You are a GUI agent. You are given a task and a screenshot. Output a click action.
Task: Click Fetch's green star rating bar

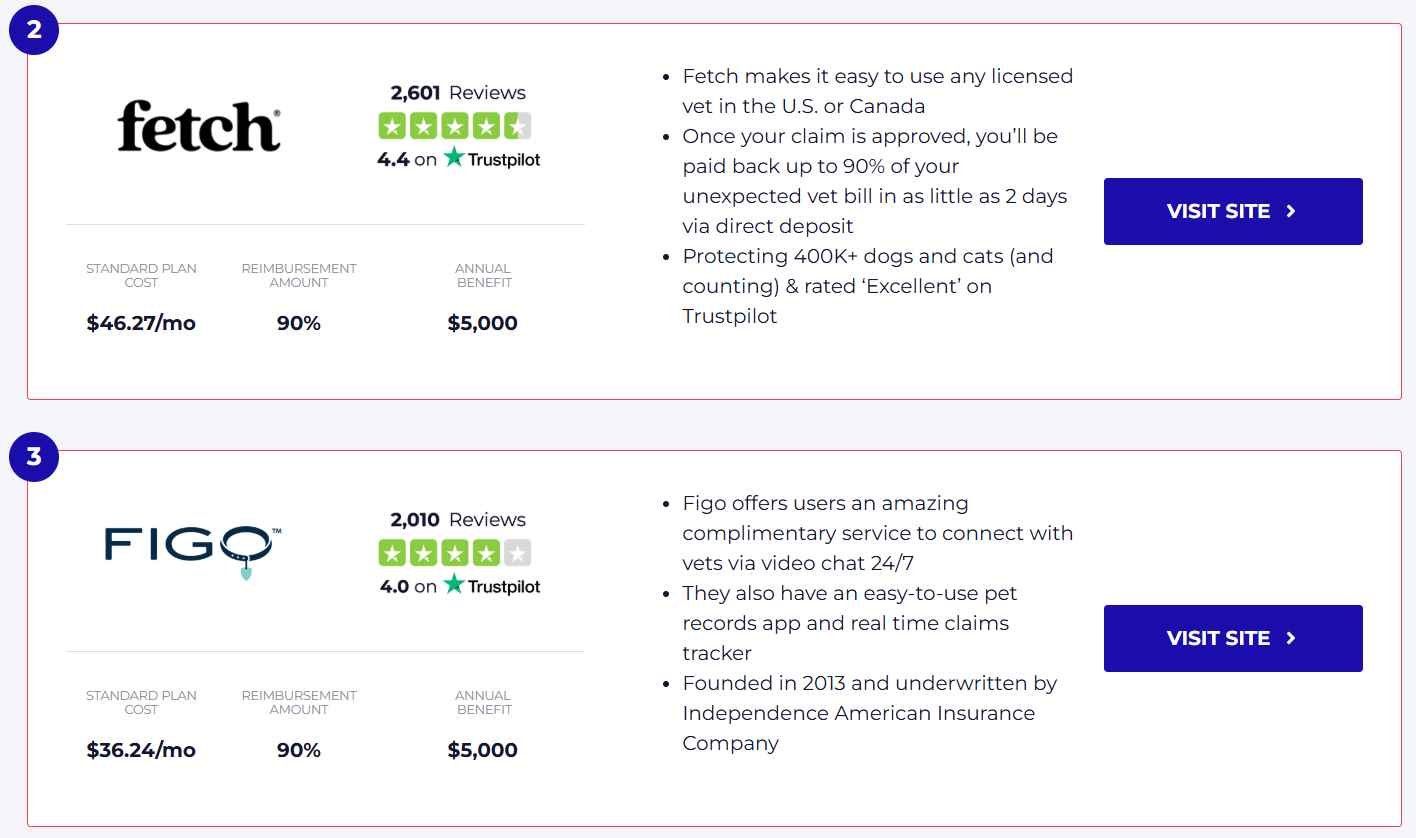click(455, 126)
